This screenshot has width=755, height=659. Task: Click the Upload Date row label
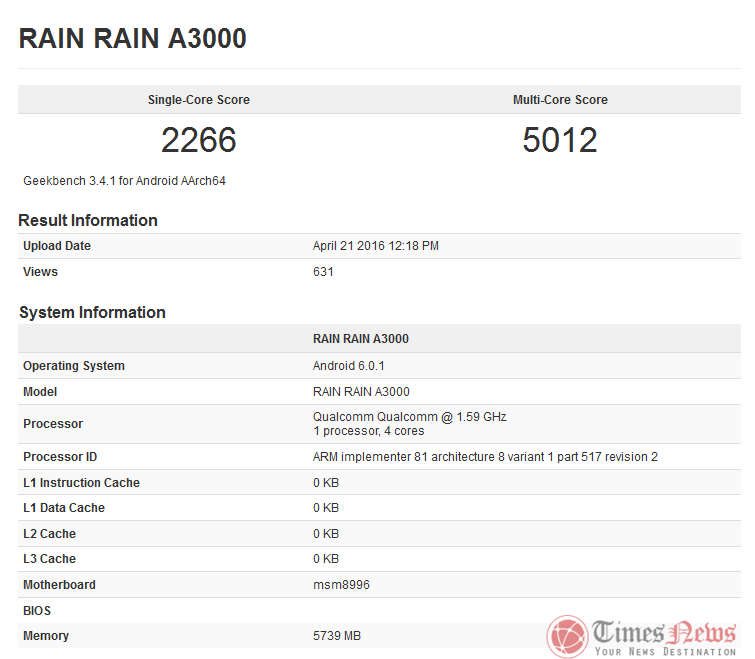pos(57,246)
